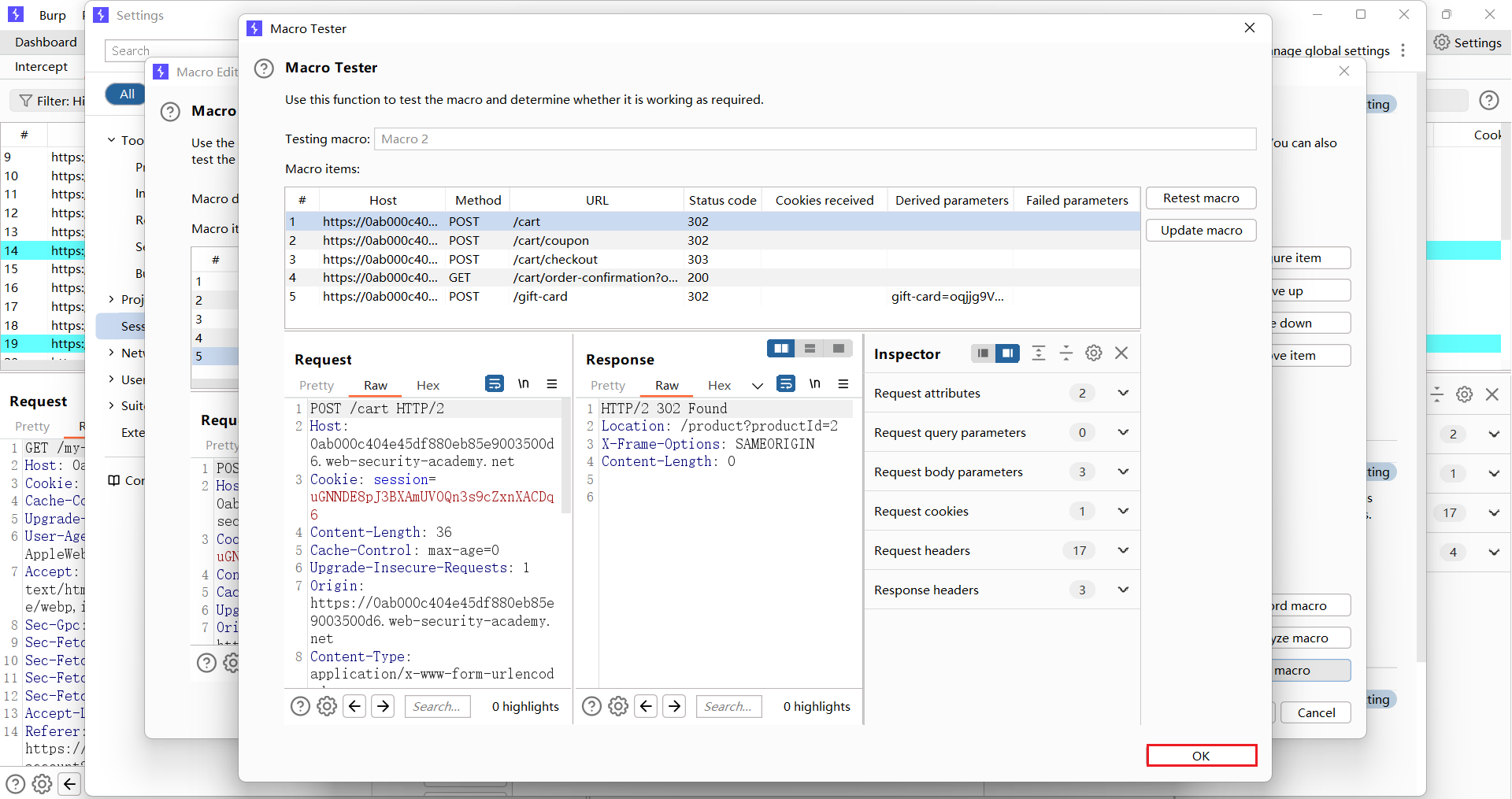Open Macro Editor help icon
This screenshot has width=1512, height=799.
(170, 112)
